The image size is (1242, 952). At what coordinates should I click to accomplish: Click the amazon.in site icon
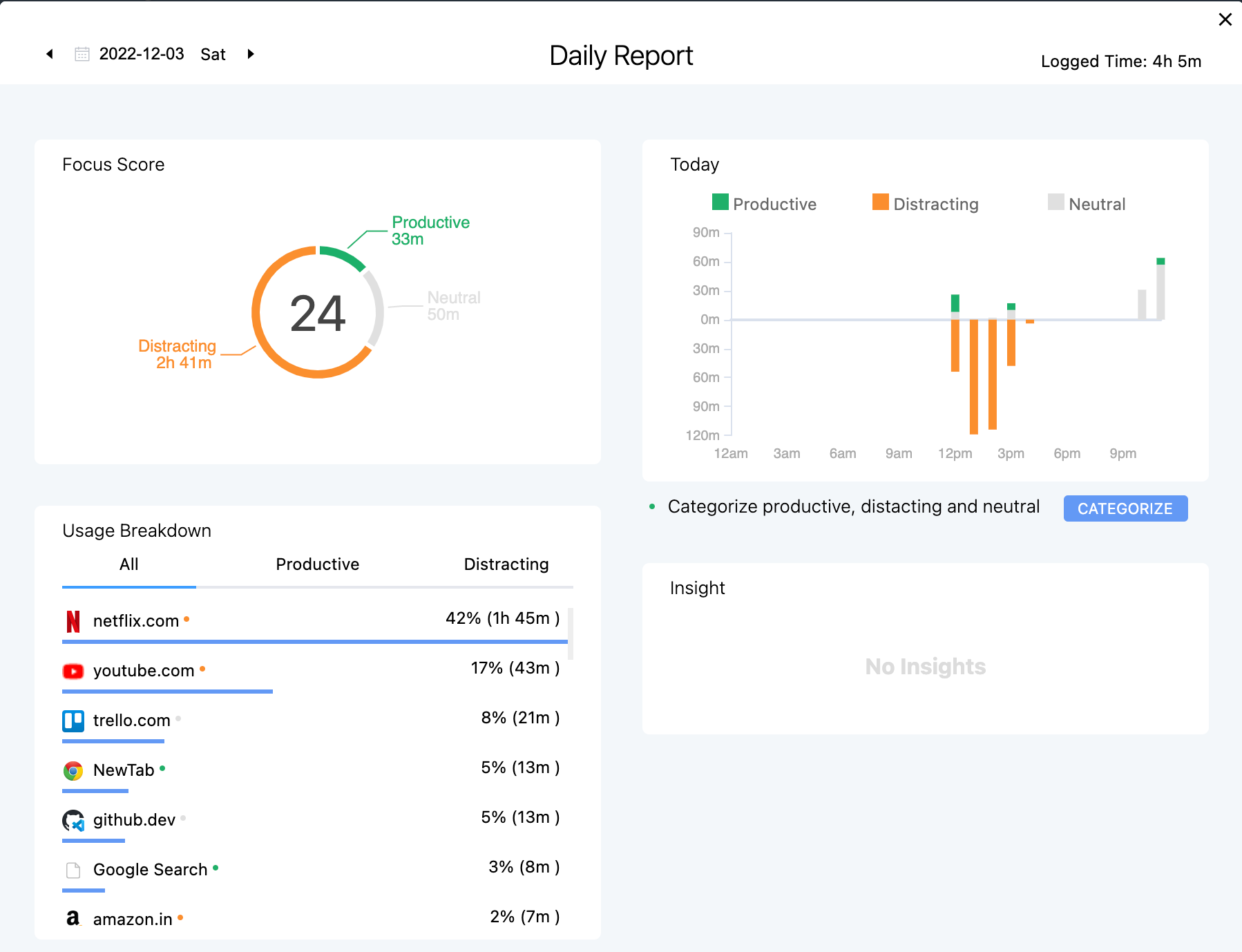(73, 918)
